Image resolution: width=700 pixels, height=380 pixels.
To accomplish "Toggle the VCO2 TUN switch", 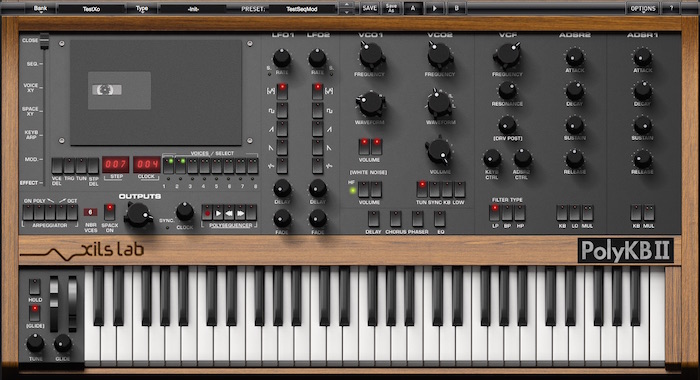I will click(422, 189).
